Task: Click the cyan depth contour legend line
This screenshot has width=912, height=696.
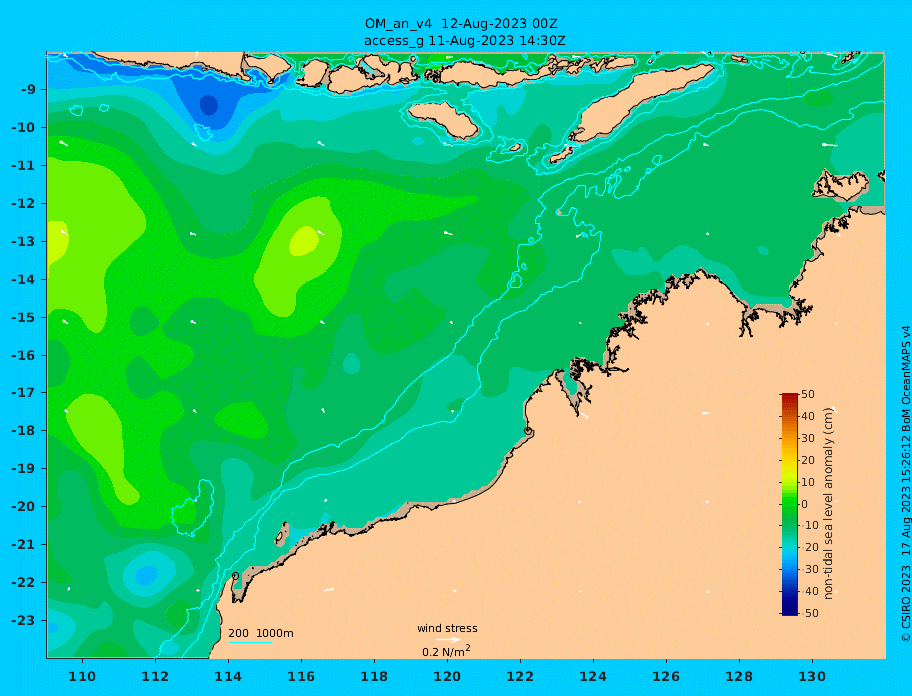Action: point(250,643)
